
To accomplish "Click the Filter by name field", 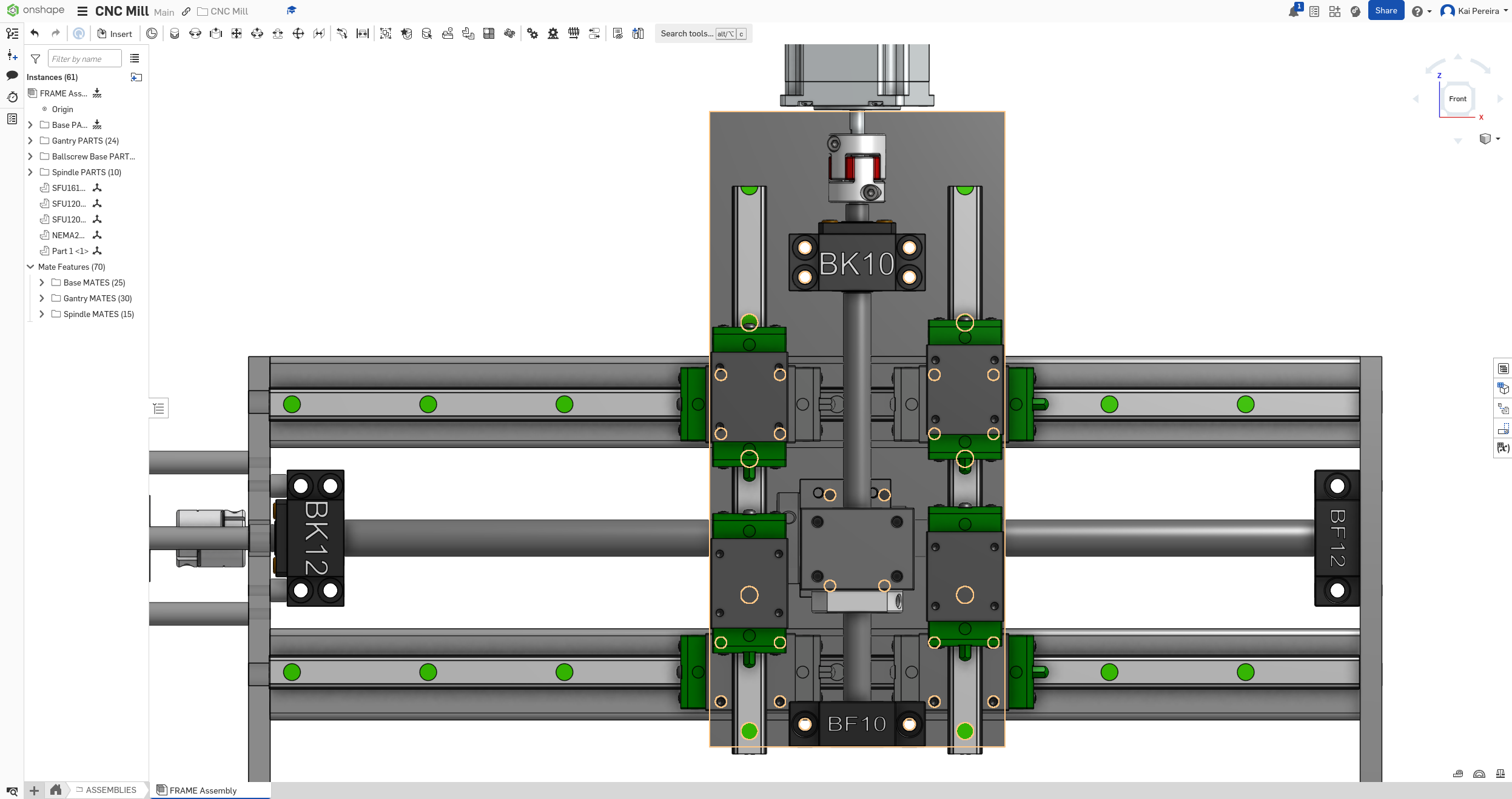I will 84,59.
